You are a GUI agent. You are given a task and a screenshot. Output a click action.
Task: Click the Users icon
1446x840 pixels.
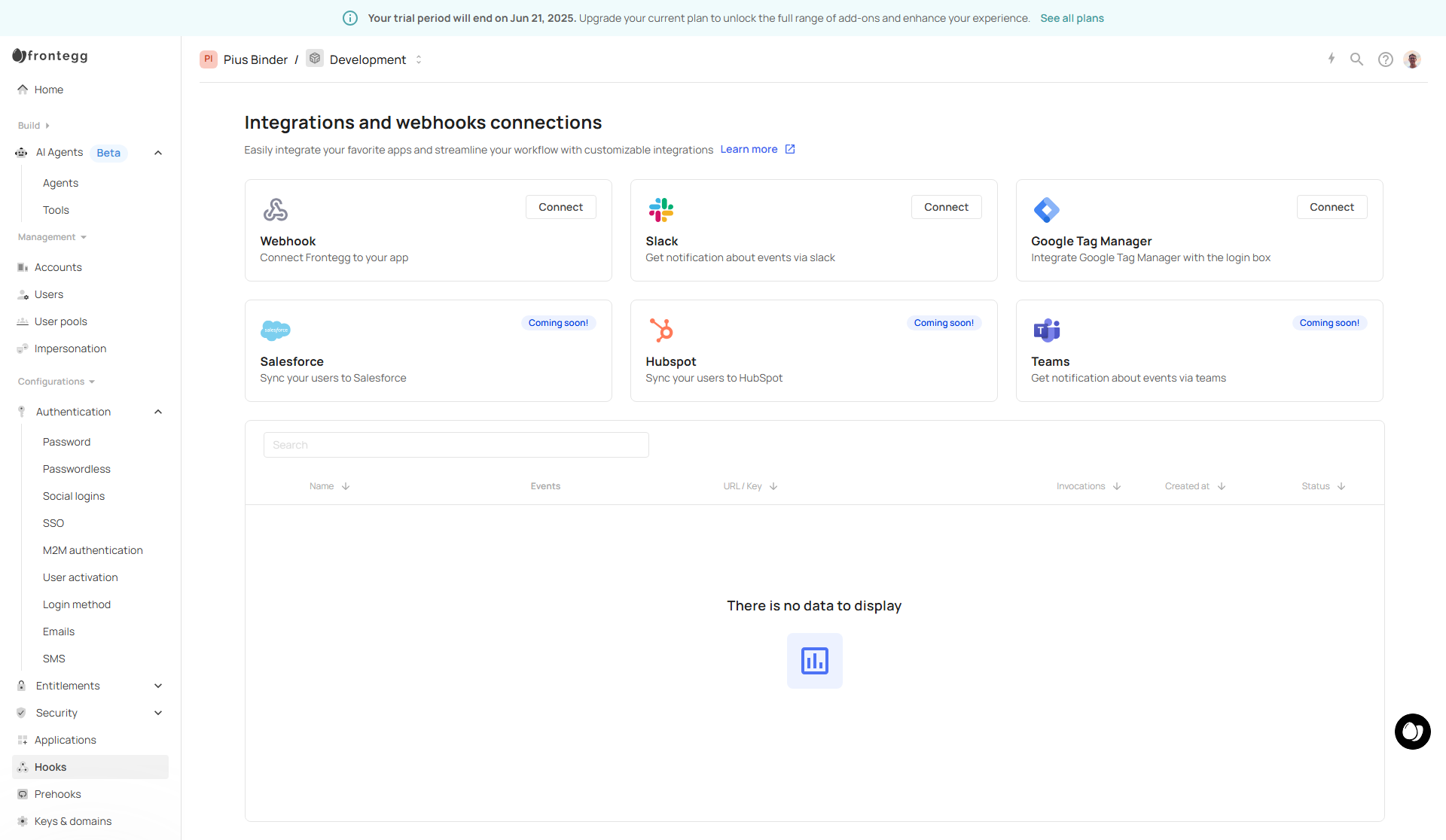(x=23, y=294)
